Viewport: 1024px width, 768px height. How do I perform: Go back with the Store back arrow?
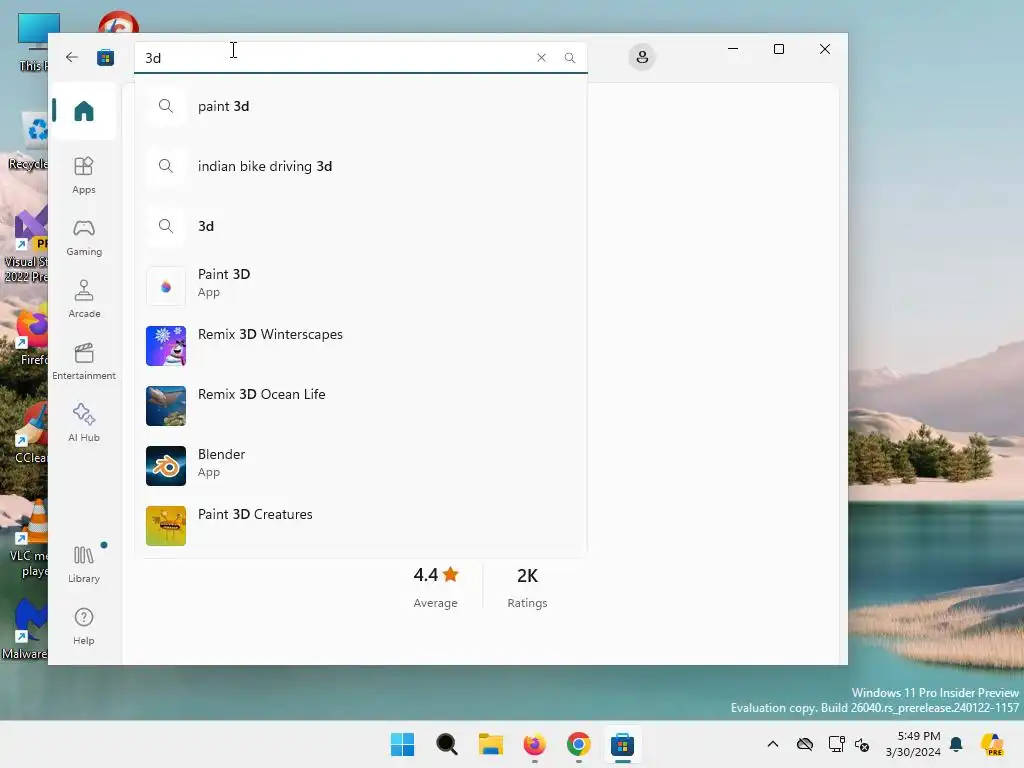(72, 57)
